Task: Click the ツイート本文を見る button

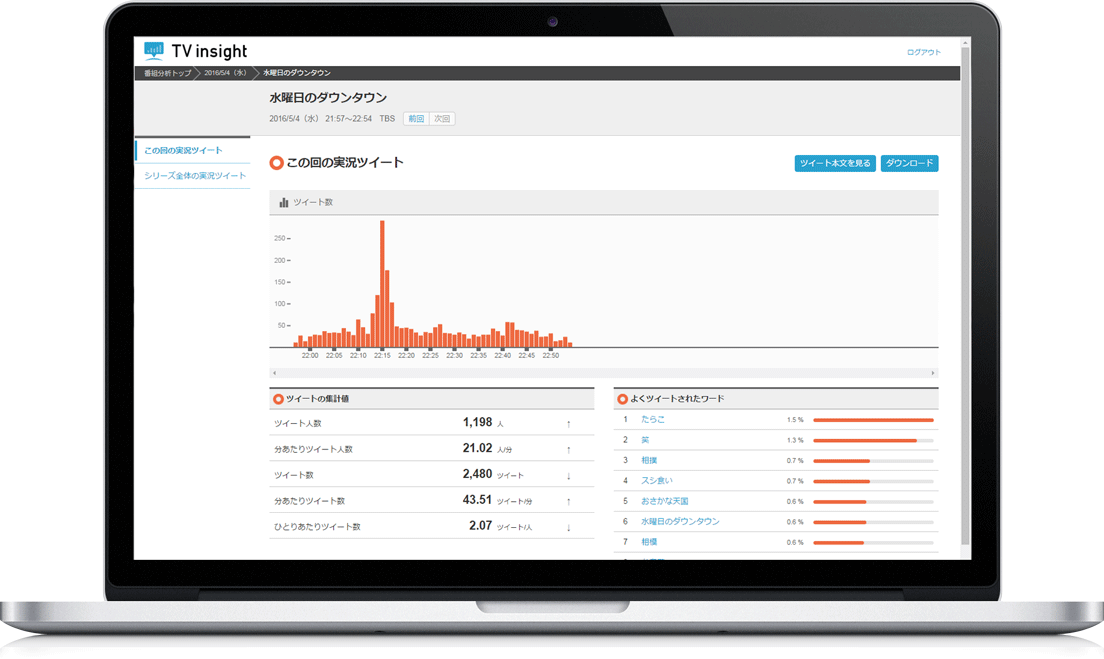Action: (835, 163)
